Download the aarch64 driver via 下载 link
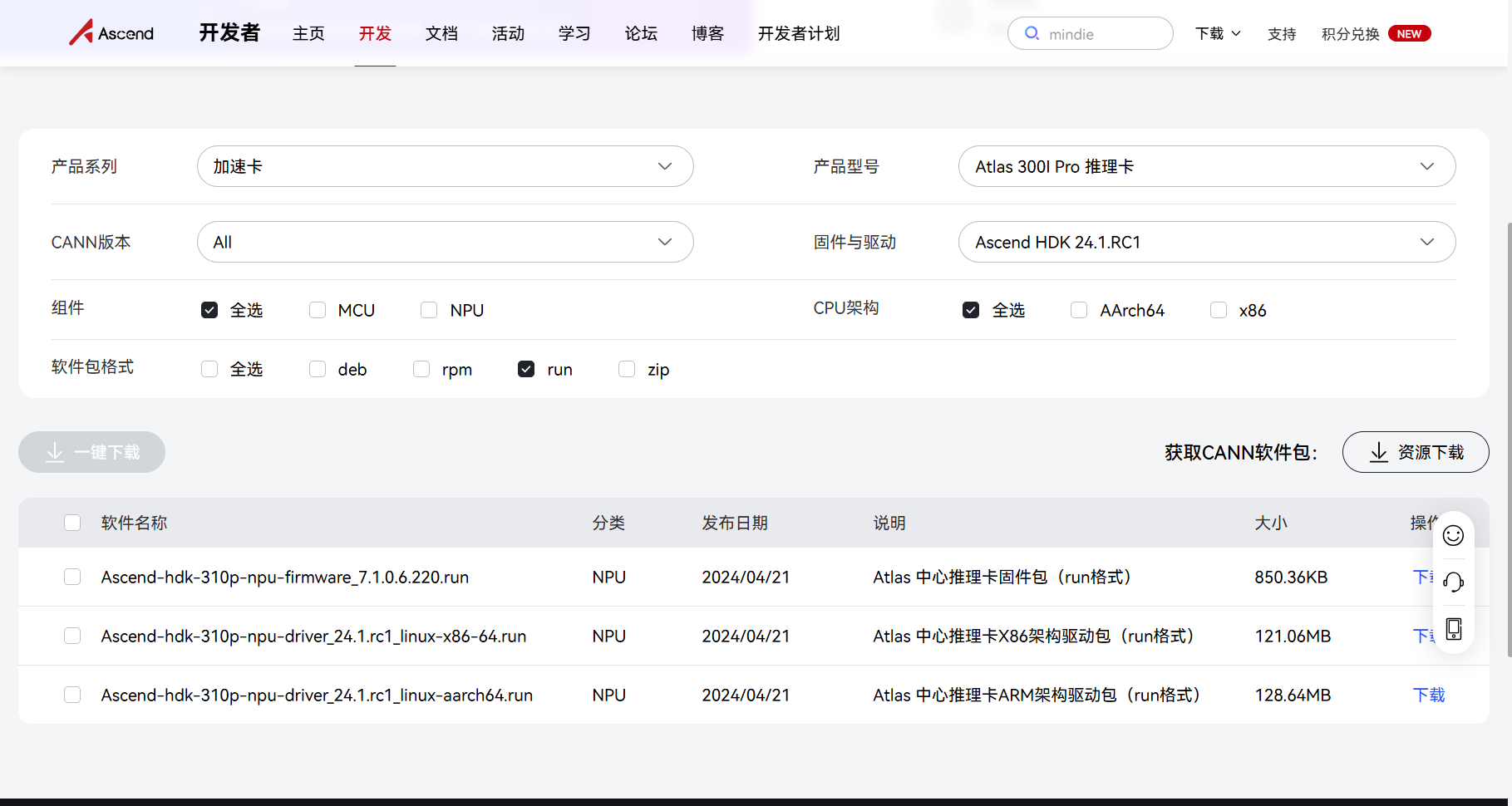 click(x=1430, y=695)
